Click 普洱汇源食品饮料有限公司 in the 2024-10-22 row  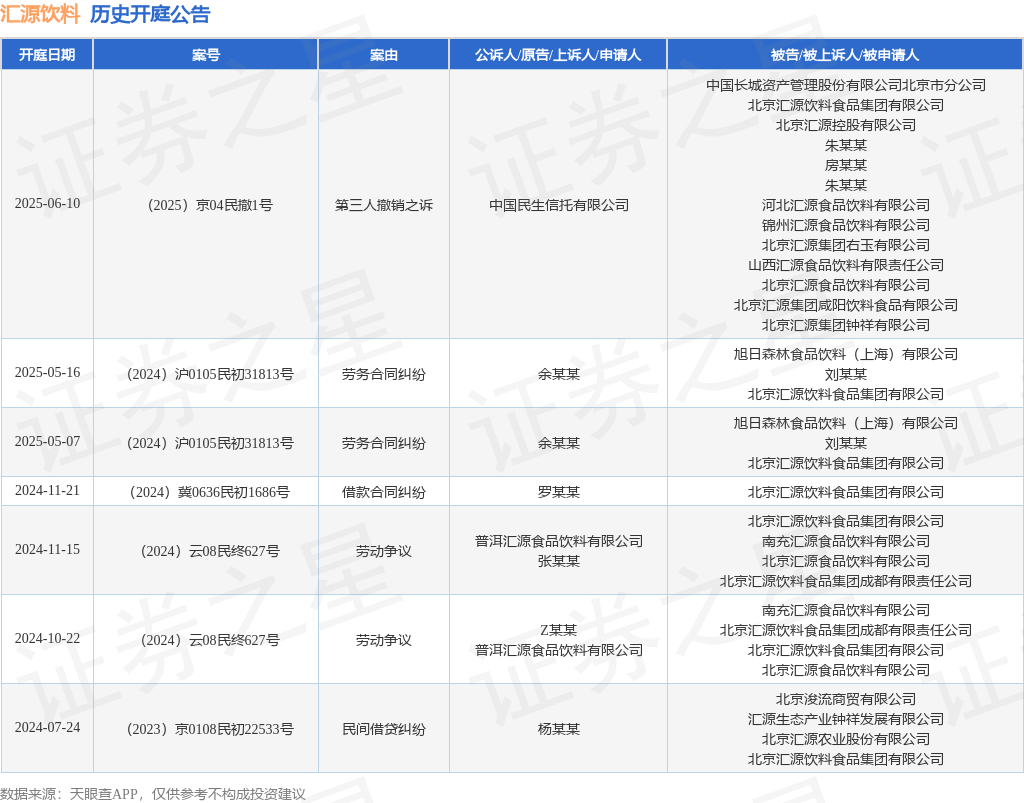(559, 650)
